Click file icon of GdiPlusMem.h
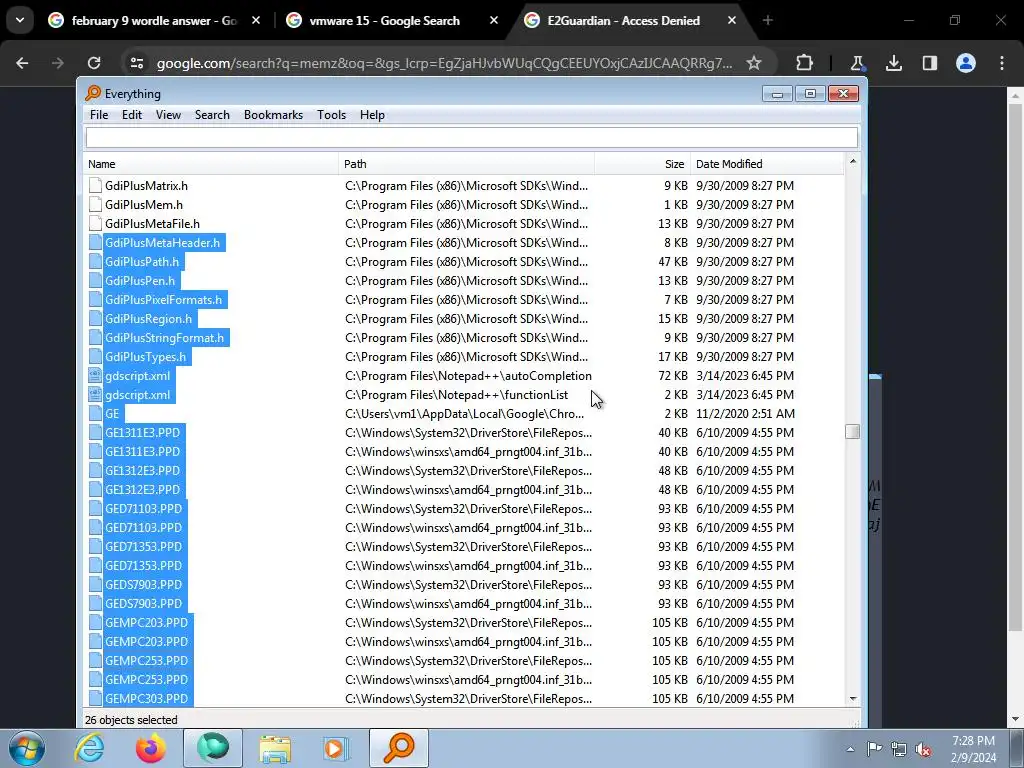The height and width of the screenshot is (768, 1024). click(95, 204)
